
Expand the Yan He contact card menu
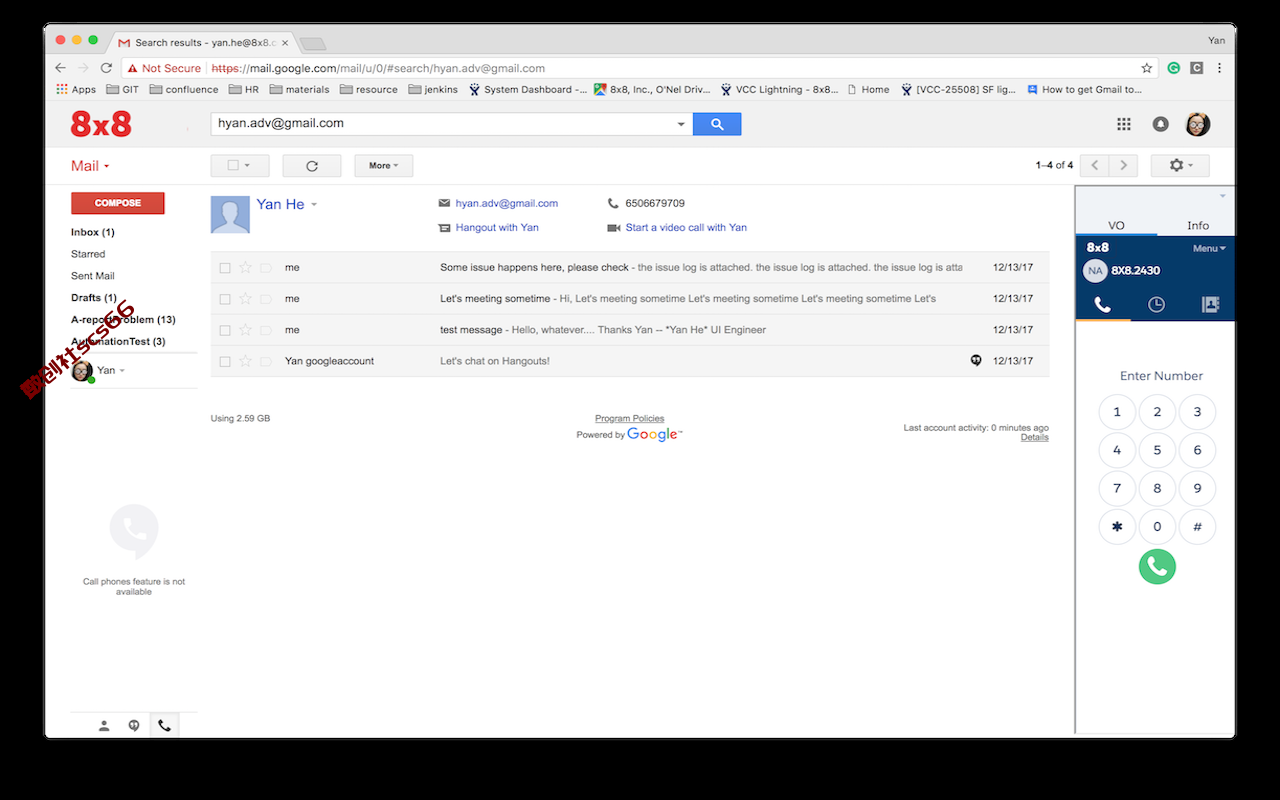point(314,205)
